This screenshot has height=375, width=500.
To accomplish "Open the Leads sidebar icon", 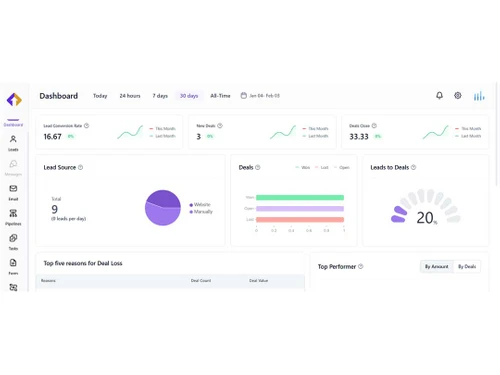I will click(x=13, y=139).
